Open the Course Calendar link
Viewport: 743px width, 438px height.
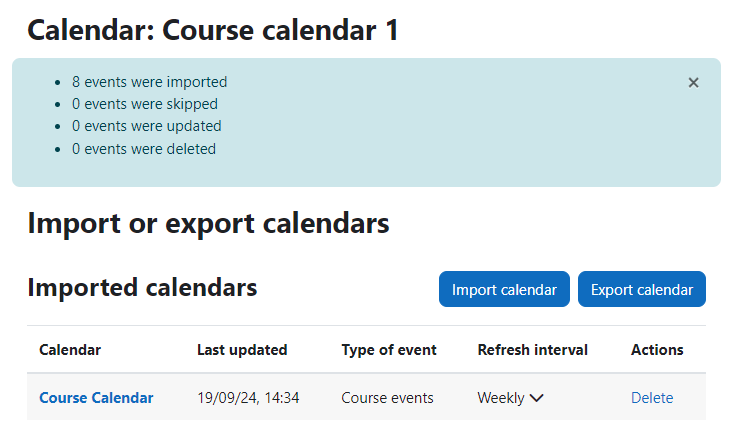(x=96, y=398)
